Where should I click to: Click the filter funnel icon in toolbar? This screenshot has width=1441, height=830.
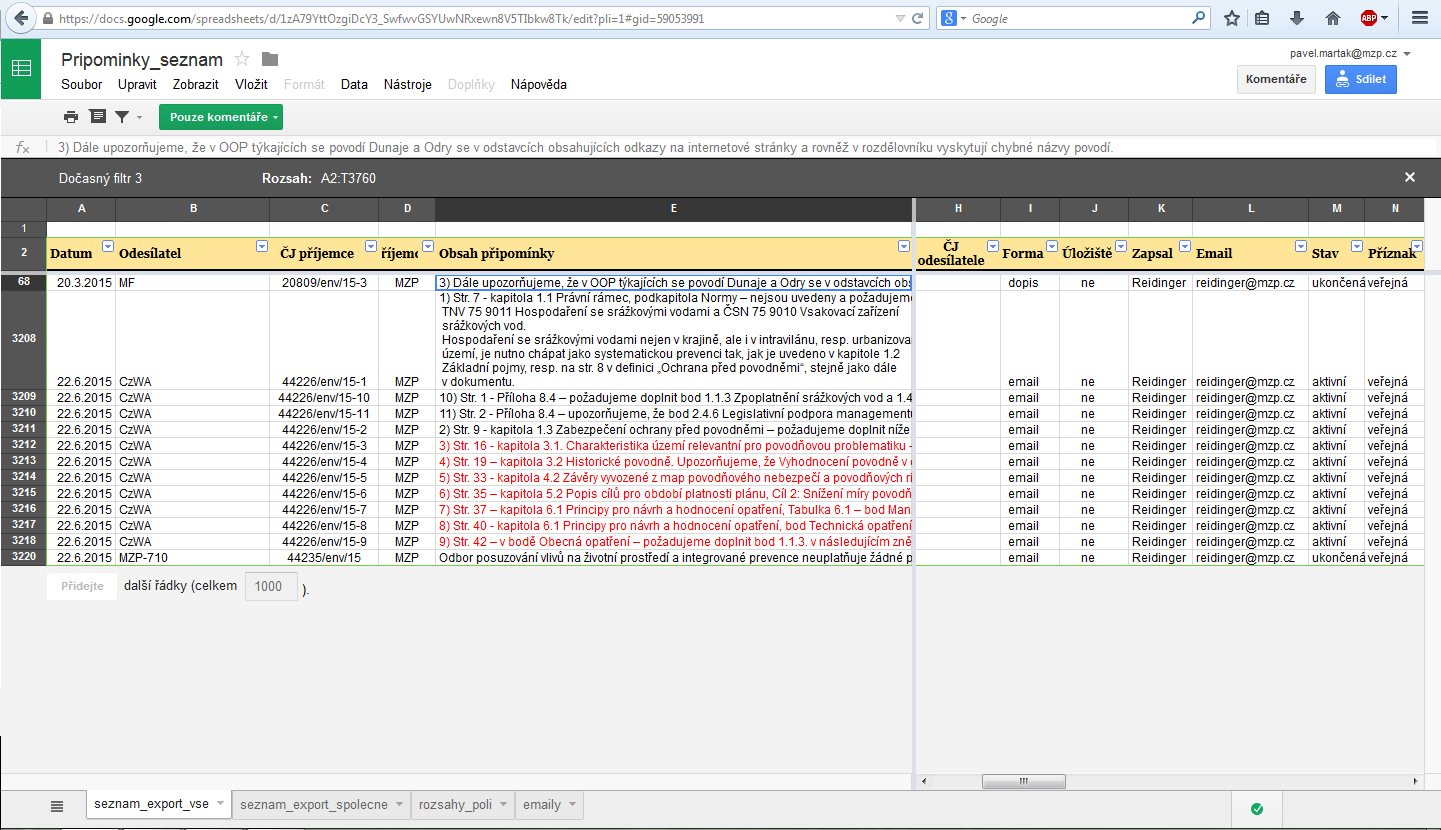tap(122, 117)
